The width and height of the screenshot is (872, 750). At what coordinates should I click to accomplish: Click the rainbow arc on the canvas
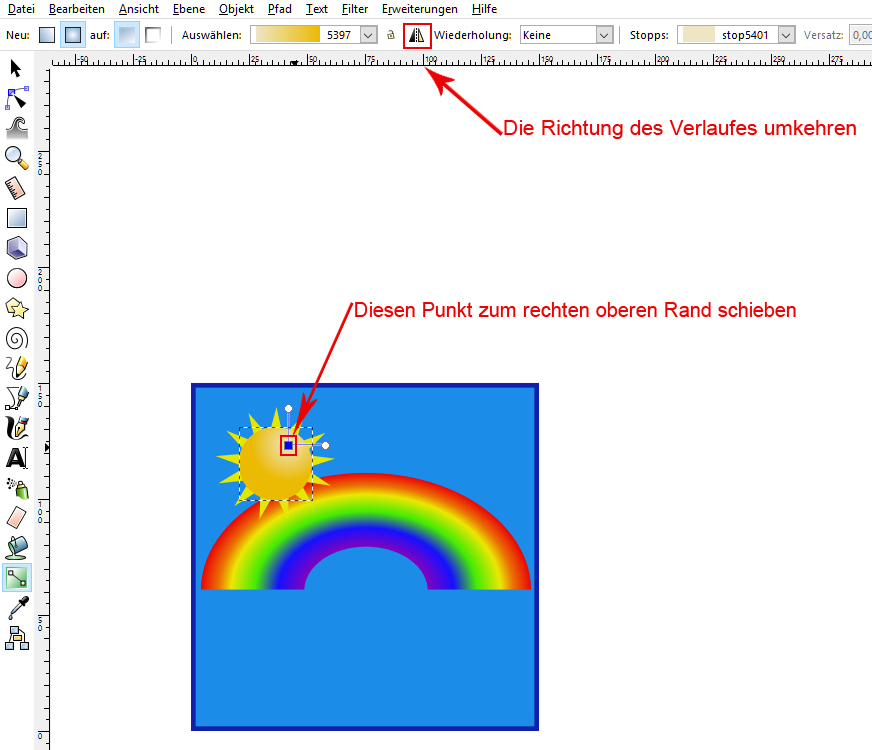tap(366, 509)
